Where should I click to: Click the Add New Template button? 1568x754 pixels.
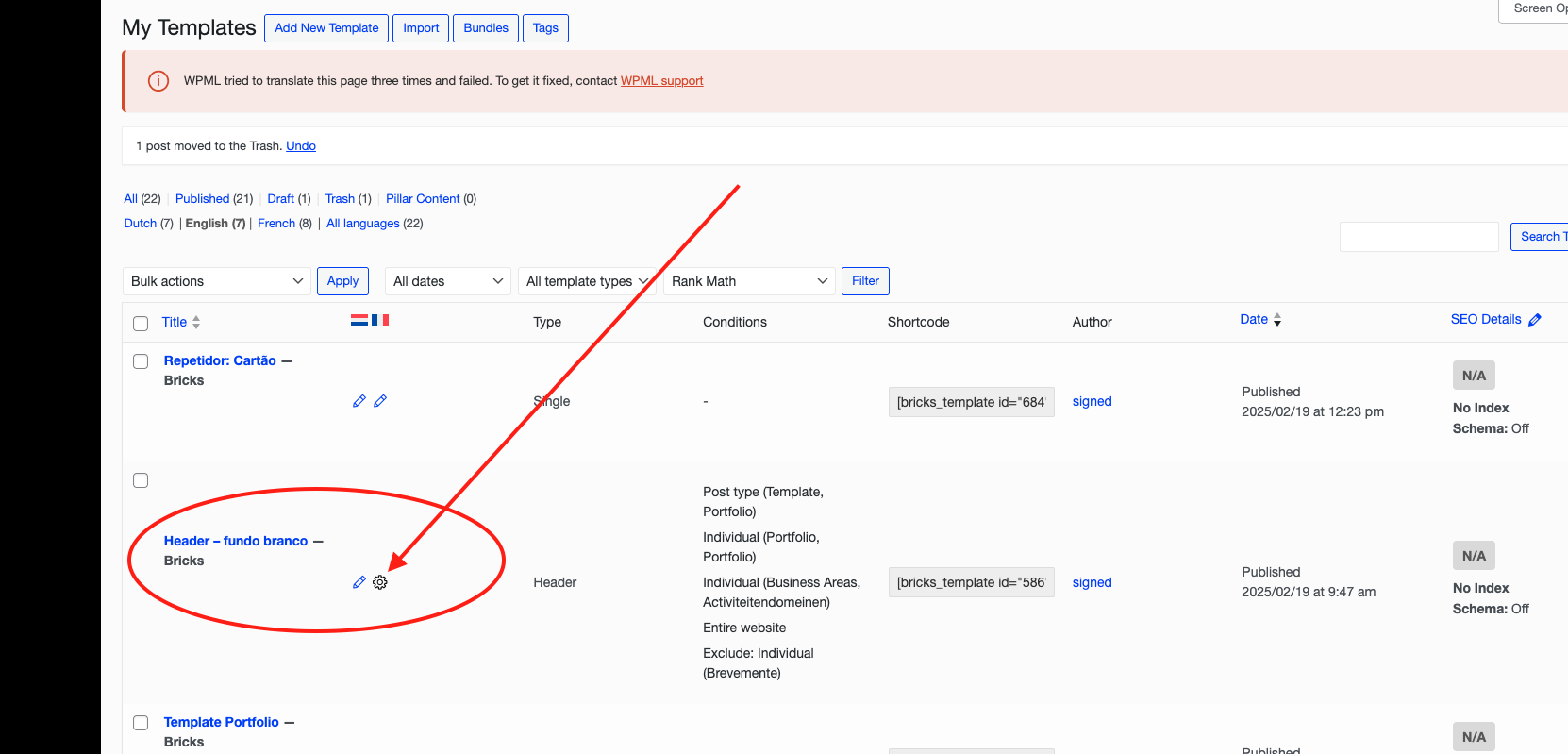tap(326, 28)
